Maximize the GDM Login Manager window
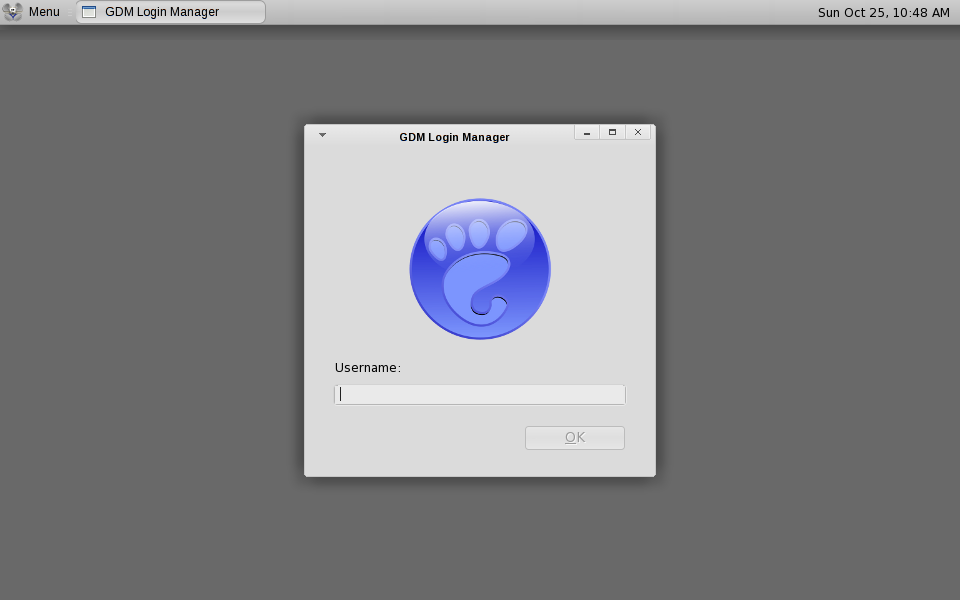The image size is (960, 600). coord(612,132)
